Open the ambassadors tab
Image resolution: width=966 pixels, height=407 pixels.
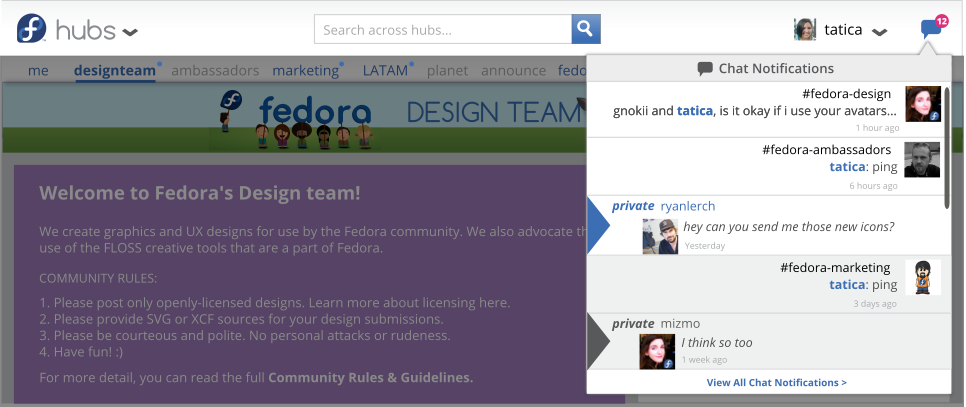(215, 70)
